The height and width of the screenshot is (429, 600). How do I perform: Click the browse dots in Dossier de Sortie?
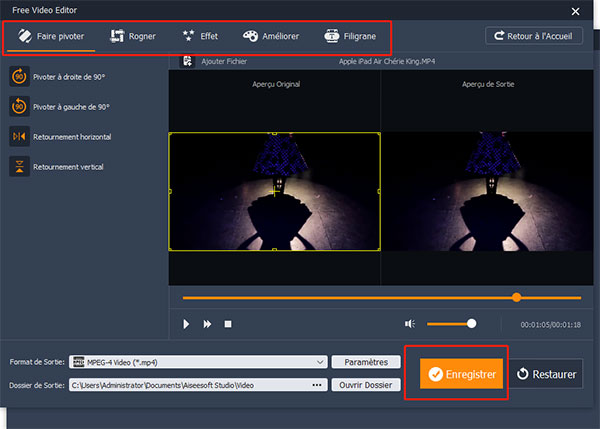[x=317, y=385]
